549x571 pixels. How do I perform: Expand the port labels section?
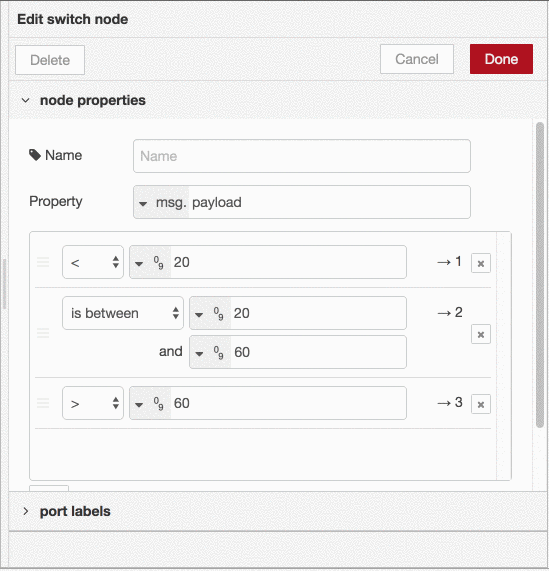point(25,511)
